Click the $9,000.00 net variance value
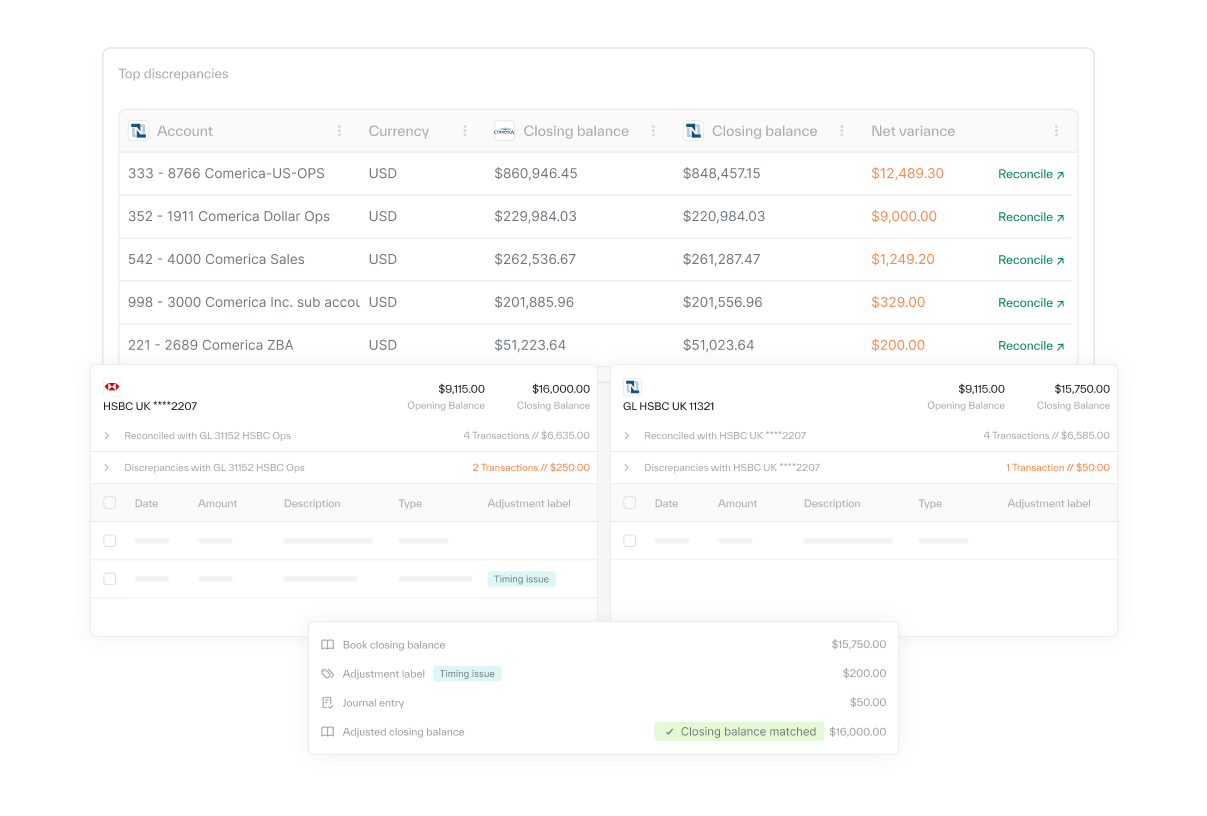 pyautogui.click(x=904, y=216)
